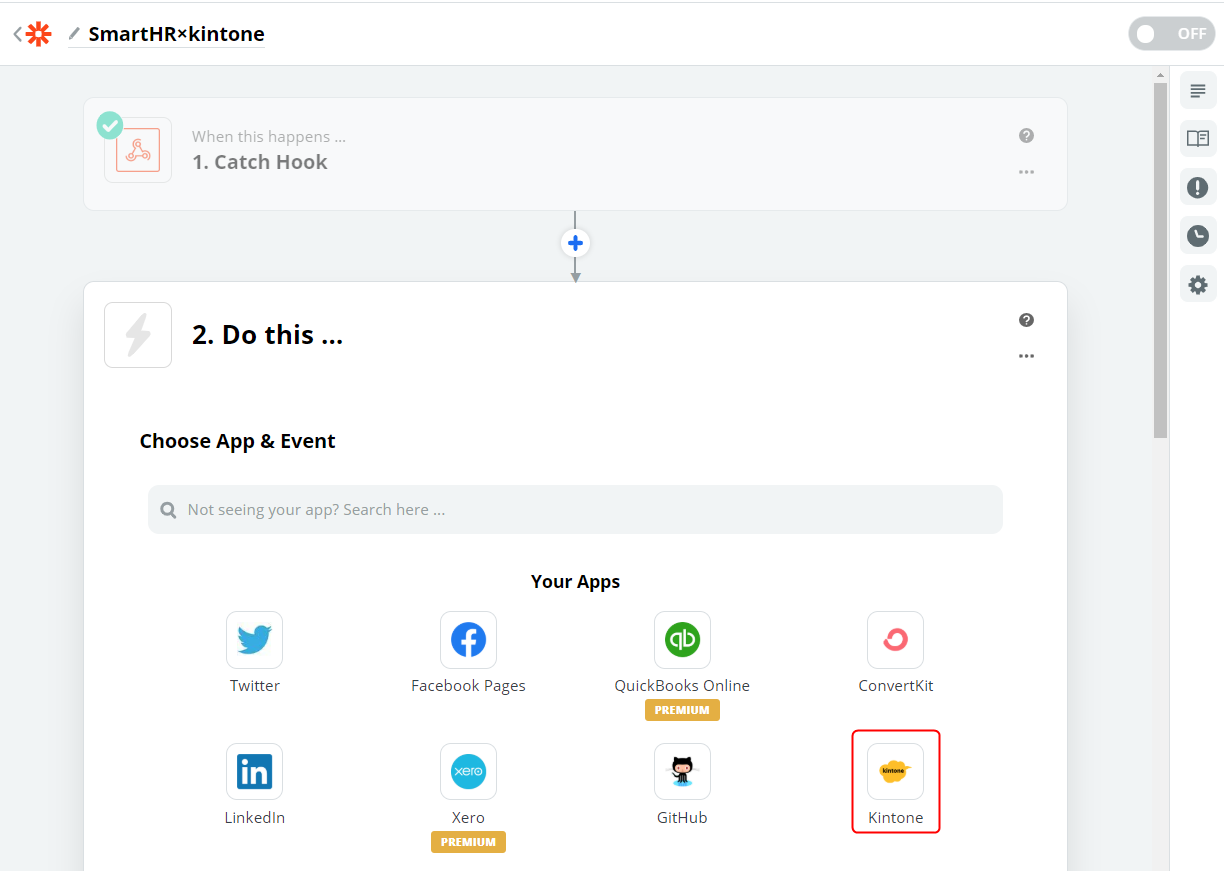Click the When this happens ... text
This screenshot has width=1224, height=871.
coord(269,136)
